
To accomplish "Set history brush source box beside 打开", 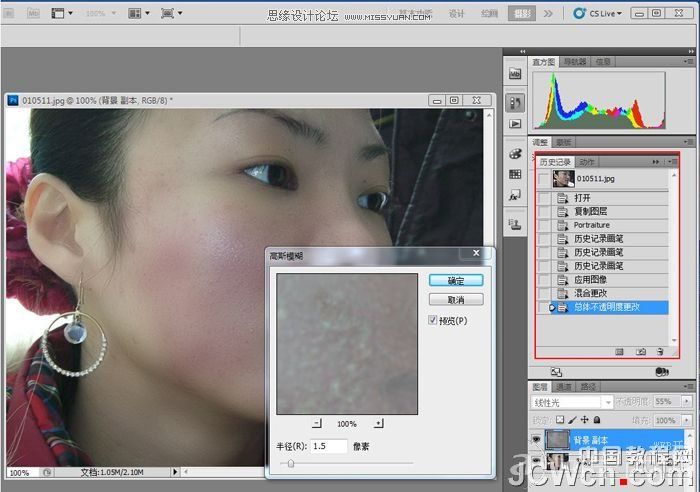I will pyautogui.click(x=543, y=198).
